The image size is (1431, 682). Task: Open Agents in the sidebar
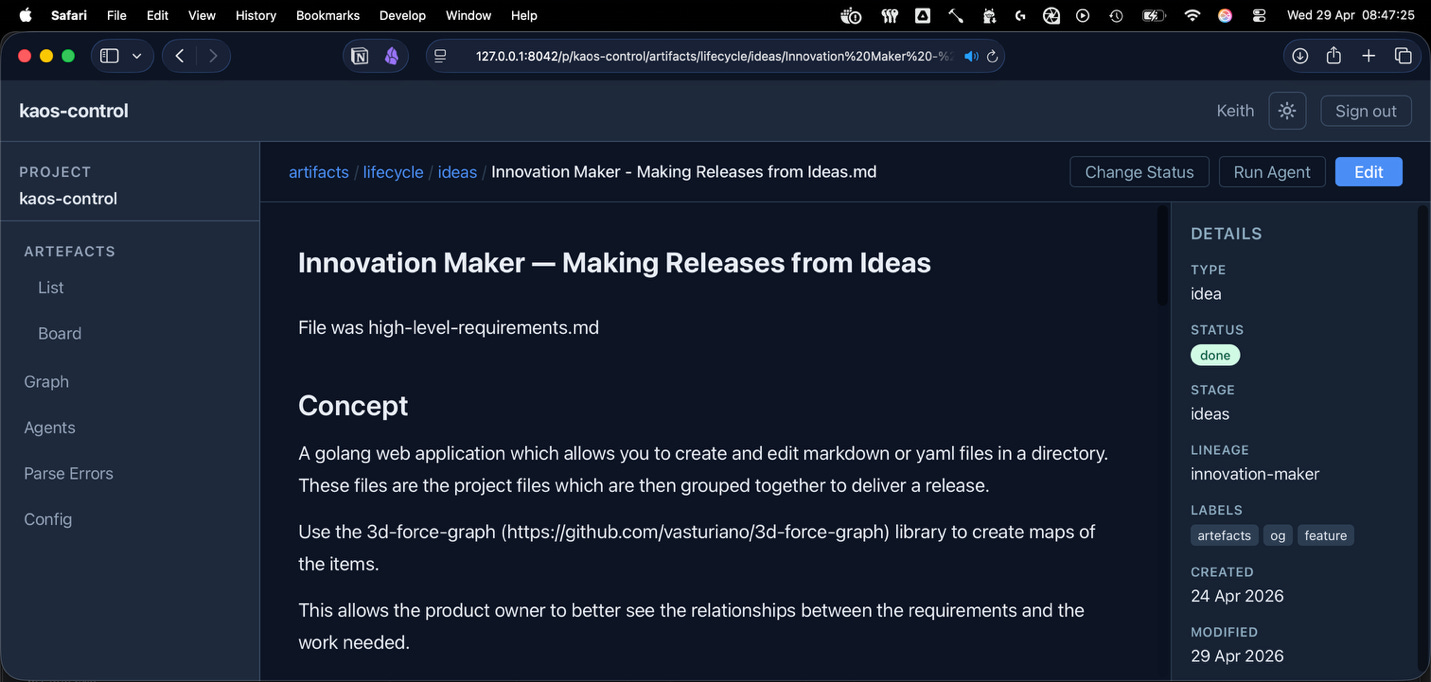[50, 428]
